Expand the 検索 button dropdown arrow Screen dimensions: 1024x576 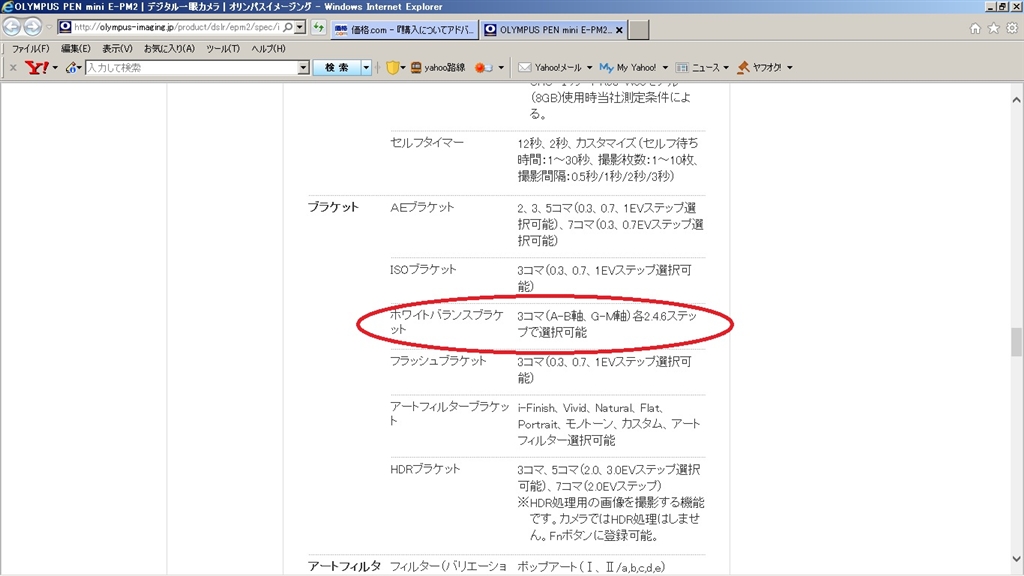tap(366, 67)
